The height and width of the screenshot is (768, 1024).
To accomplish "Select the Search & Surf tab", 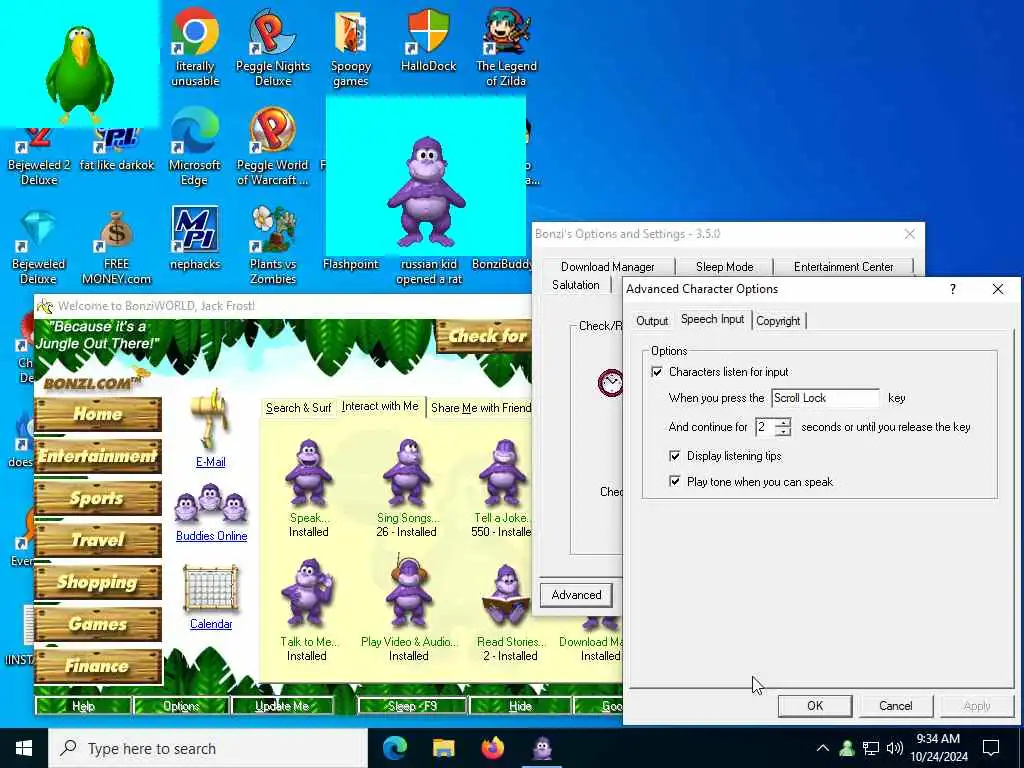I will pos(298,408).
